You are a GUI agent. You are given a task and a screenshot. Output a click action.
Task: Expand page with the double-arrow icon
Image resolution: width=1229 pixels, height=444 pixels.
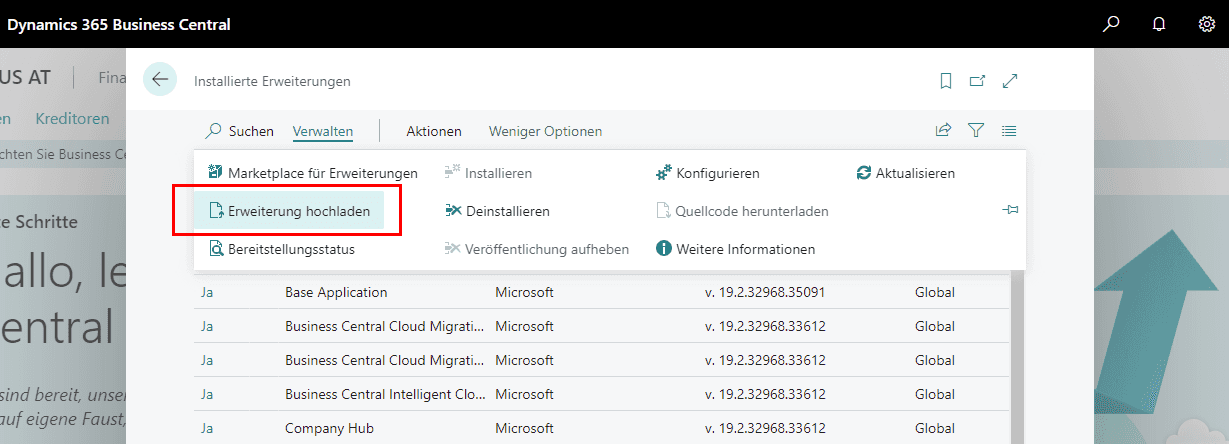click(1010, 81)
